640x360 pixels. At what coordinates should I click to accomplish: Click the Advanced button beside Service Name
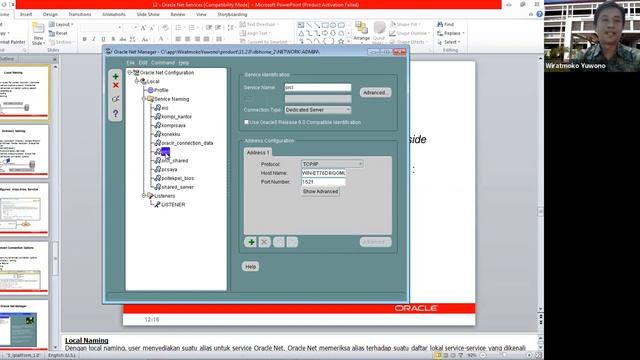pos(375,93)
